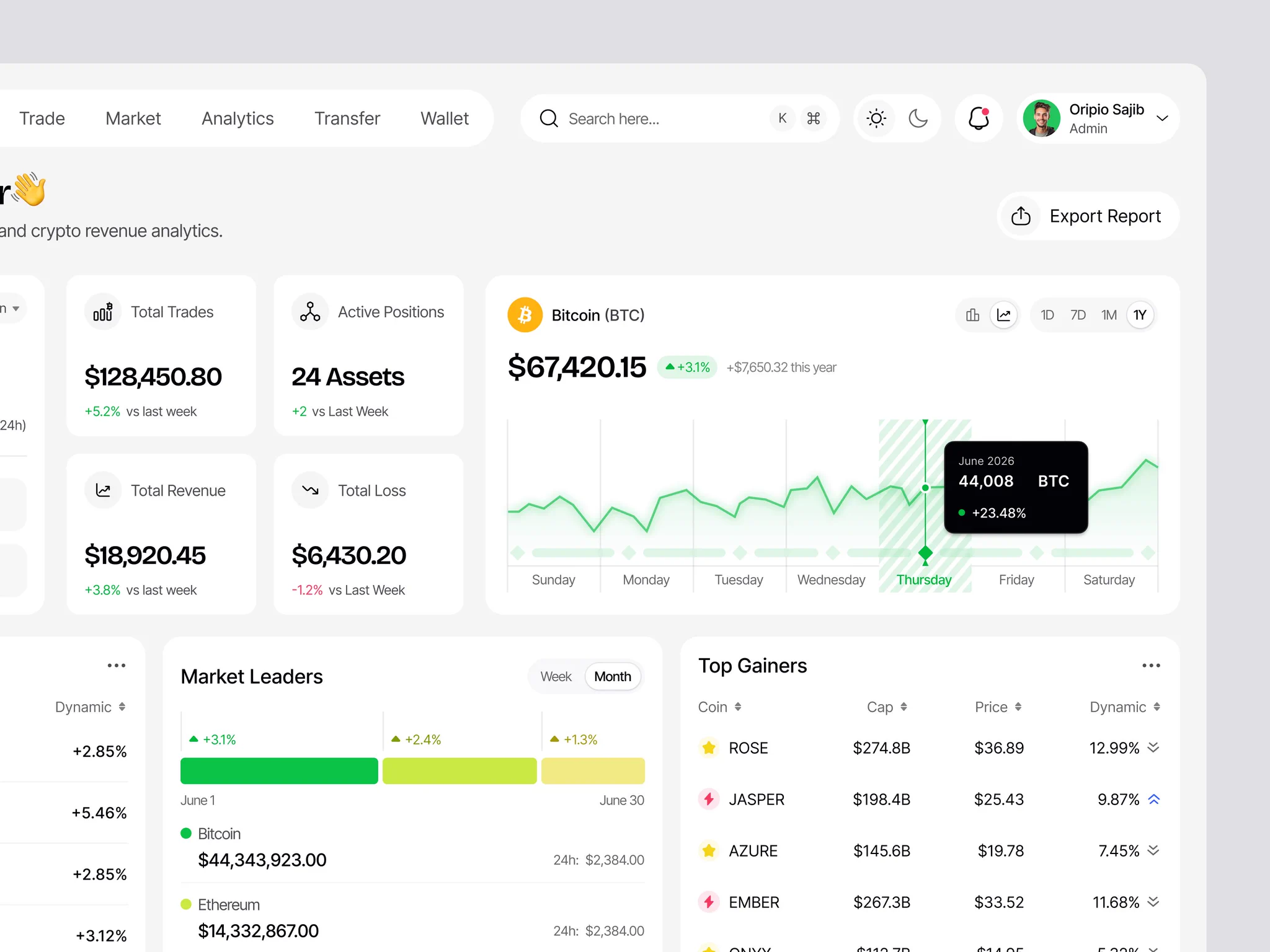Click the command key shortcut icon
This screenshot has height=952, width=1270.
tap(814, 118)
